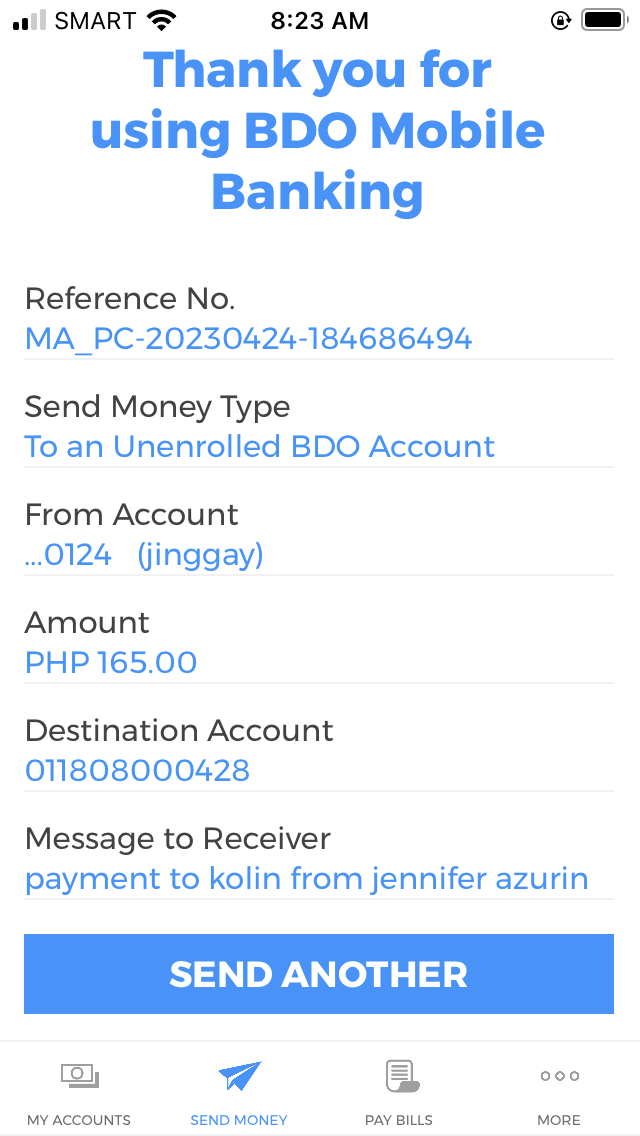Tap the destination account 011808000428
The width and height of the screenshot is (640, 1136).
click(x=137, y=771)
